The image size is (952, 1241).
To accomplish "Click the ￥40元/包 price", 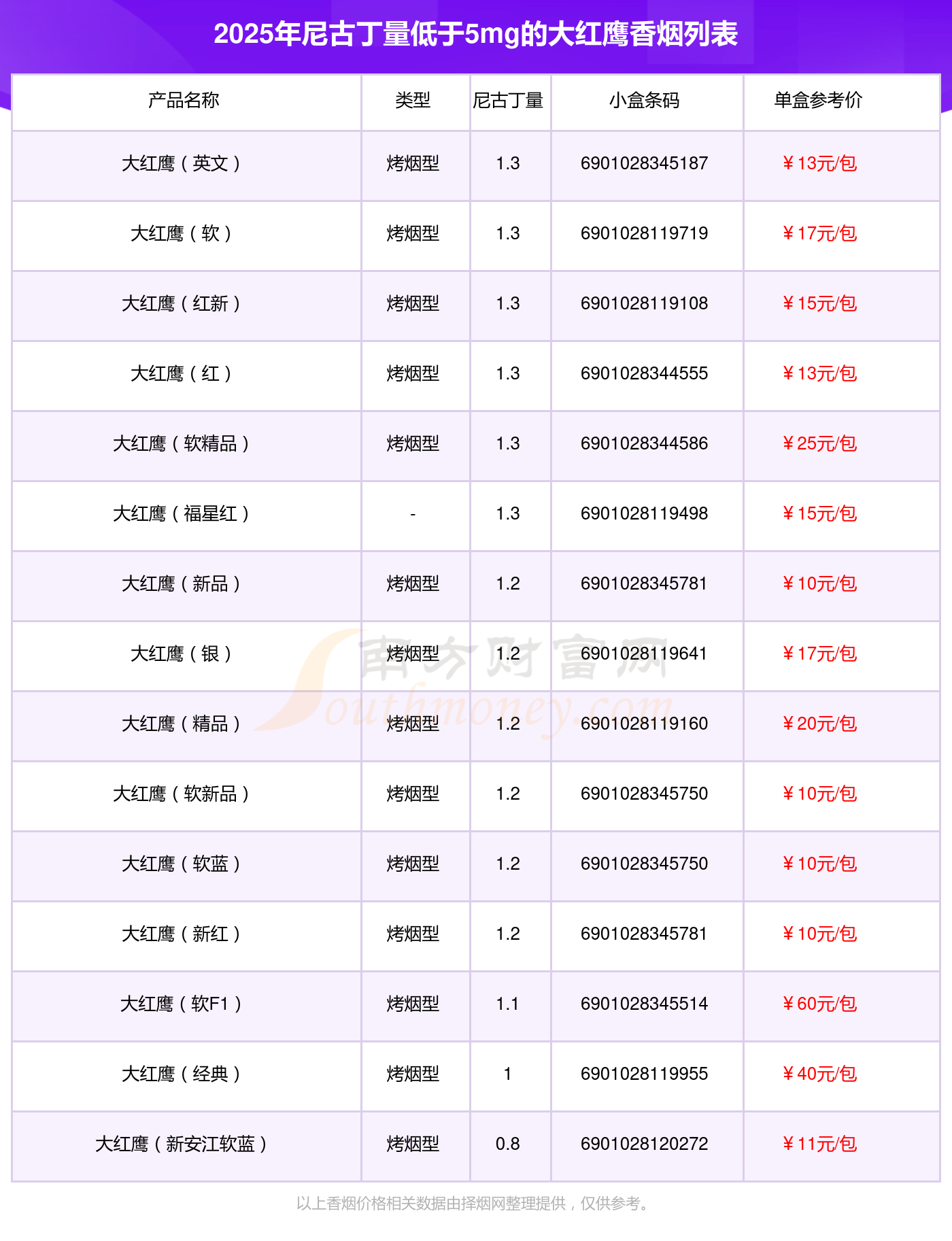I will [819, 1074].
